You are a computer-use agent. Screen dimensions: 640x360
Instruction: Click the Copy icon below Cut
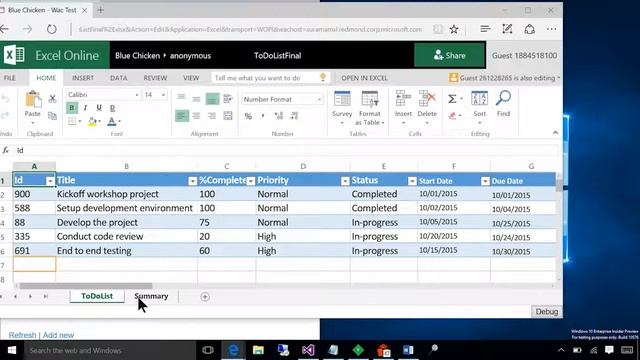click(52, 116)
